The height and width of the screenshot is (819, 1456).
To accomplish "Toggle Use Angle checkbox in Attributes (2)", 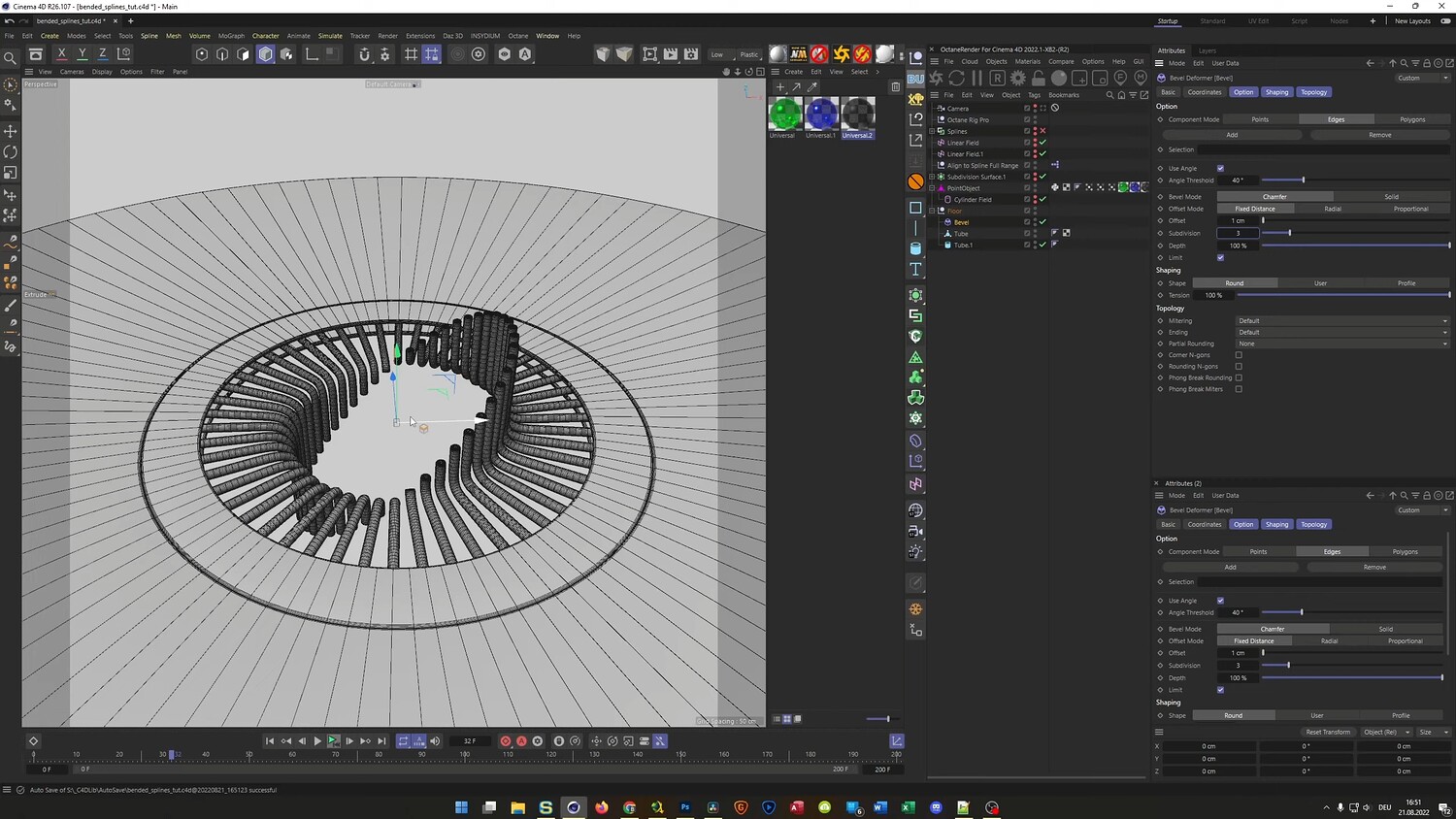I will [x=1220, y=601].
